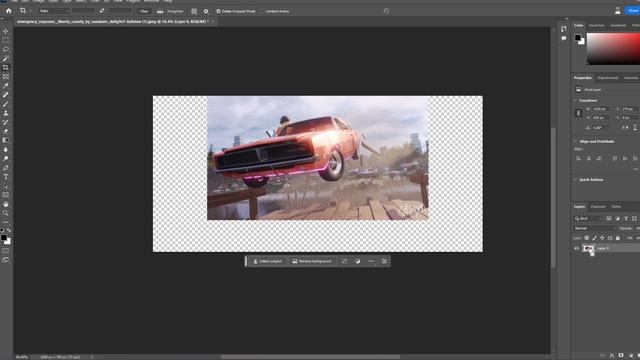Open more align options ellipsis
The width and height of the screenshot is (640, 360).
click(635, 169)
